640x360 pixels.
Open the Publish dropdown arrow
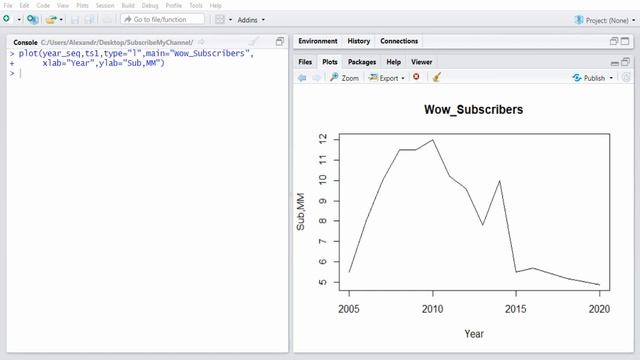[x=611, y=78]
